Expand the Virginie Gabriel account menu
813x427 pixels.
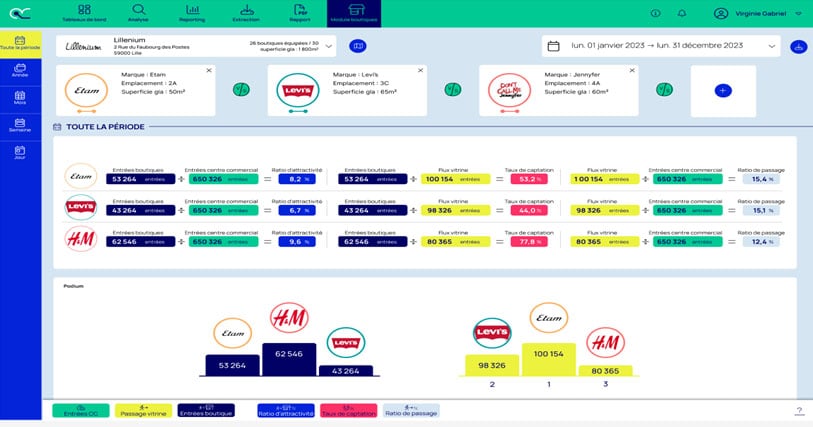click(x=798, y=13)
